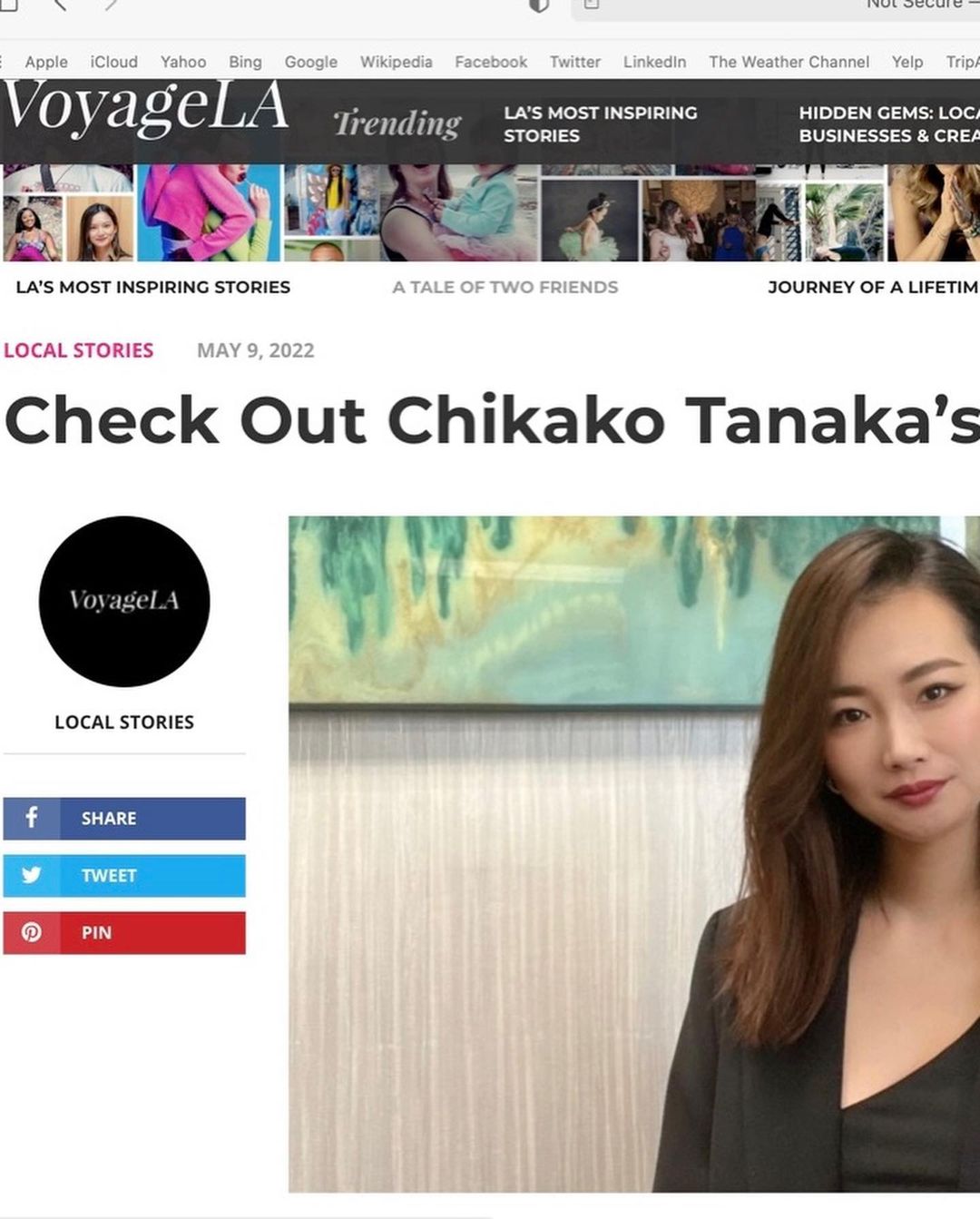
Task: Click the pink Local Stories category link
Action: point(79,350)
